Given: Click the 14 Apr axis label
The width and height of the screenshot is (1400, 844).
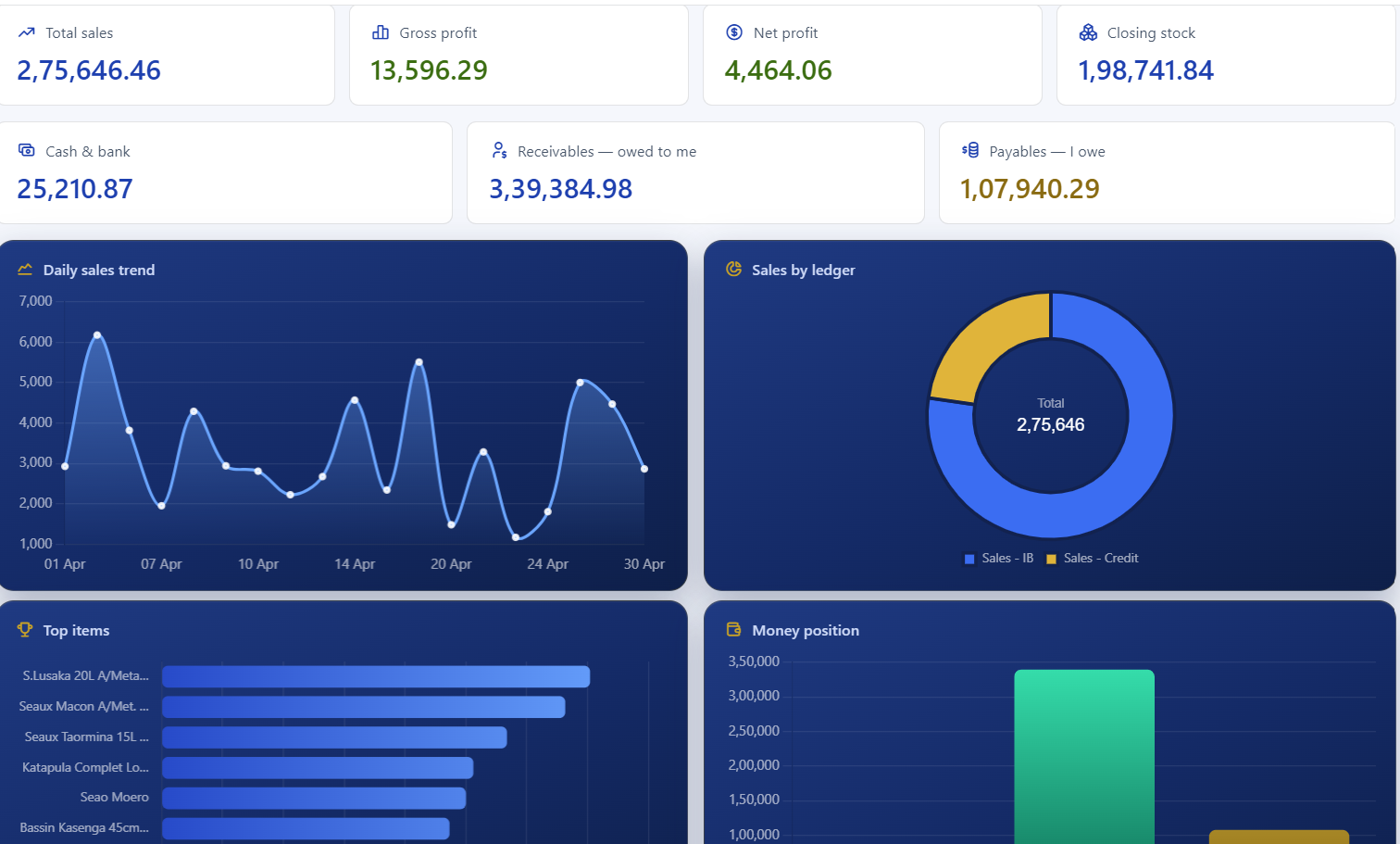Looking at the screenshot, I should pos(355,564).
